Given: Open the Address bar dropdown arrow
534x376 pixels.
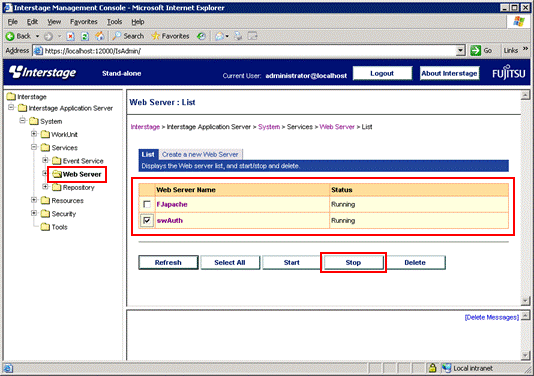Looking at the screenshot, I should pyautogui.click(x=460, y=51).
